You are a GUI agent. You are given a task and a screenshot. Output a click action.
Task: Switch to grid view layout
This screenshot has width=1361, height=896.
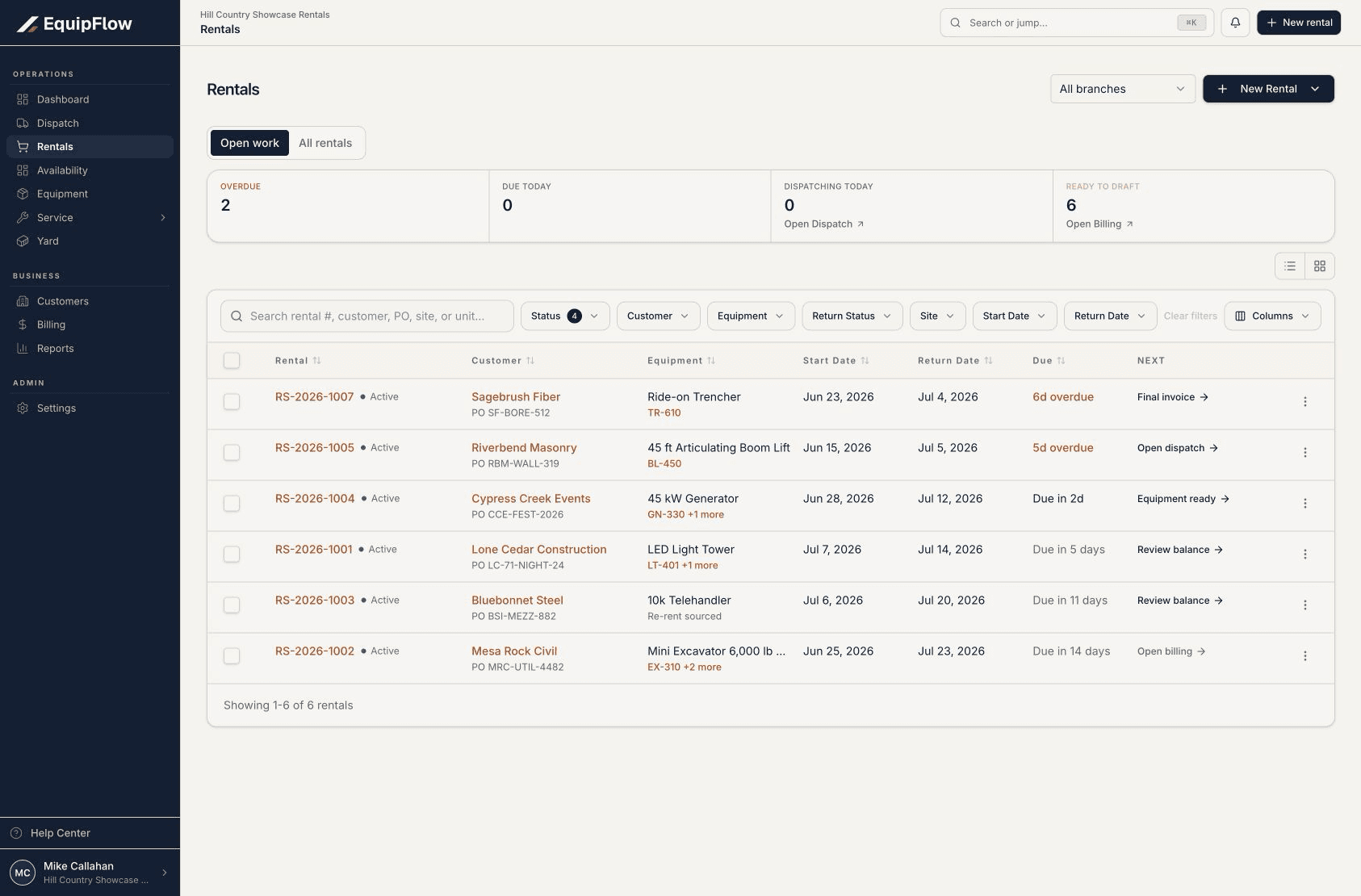pyautogui.click(x=1320, y=266)
